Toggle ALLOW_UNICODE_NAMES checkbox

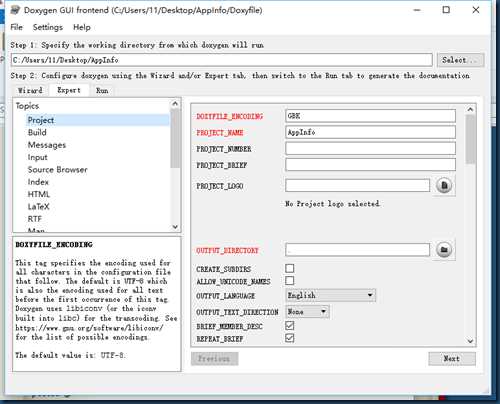[x=290, y=281]
